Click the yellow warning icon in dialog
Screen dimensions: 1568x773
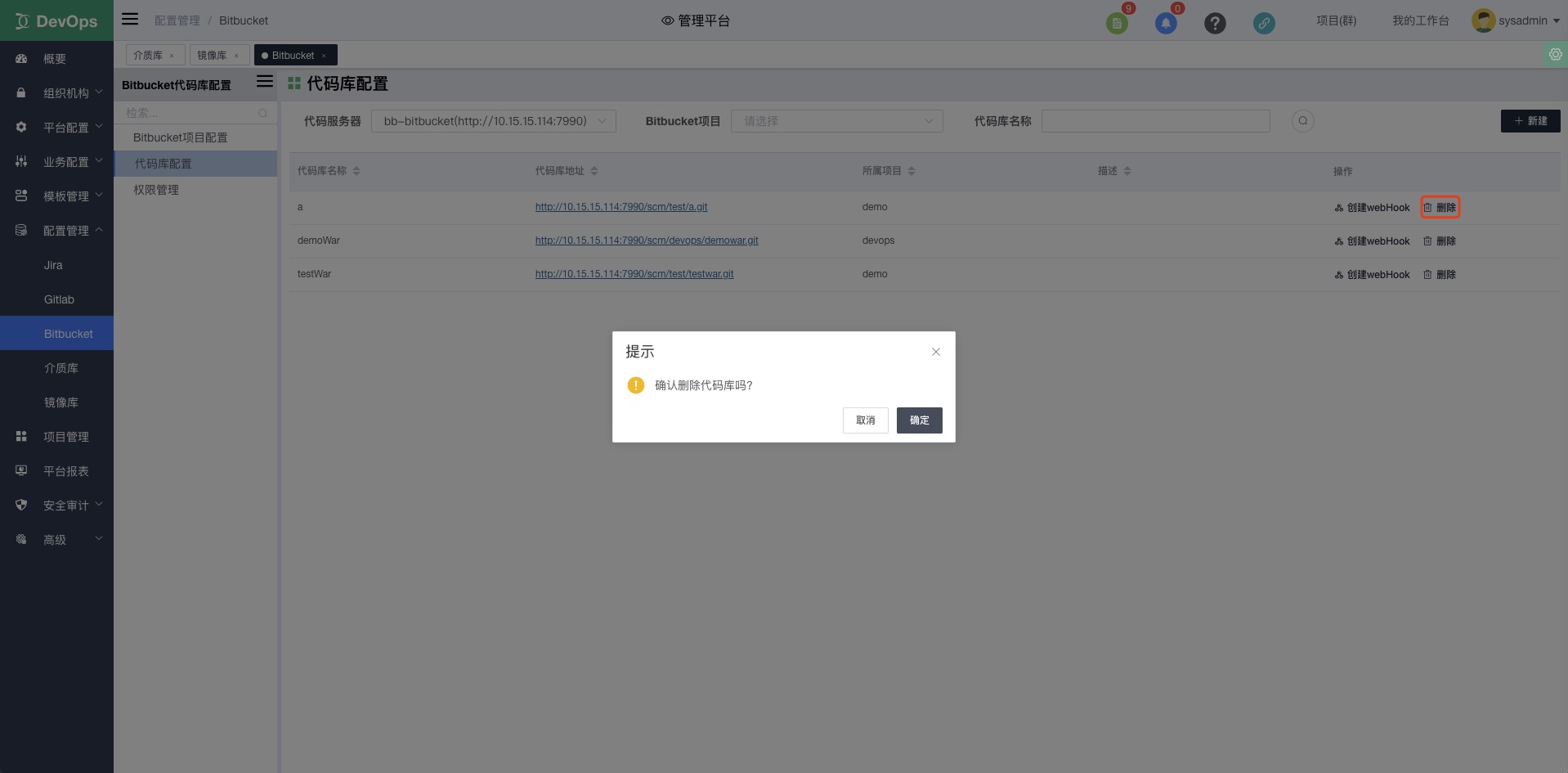pyautogui.click(x=636, y=385)
